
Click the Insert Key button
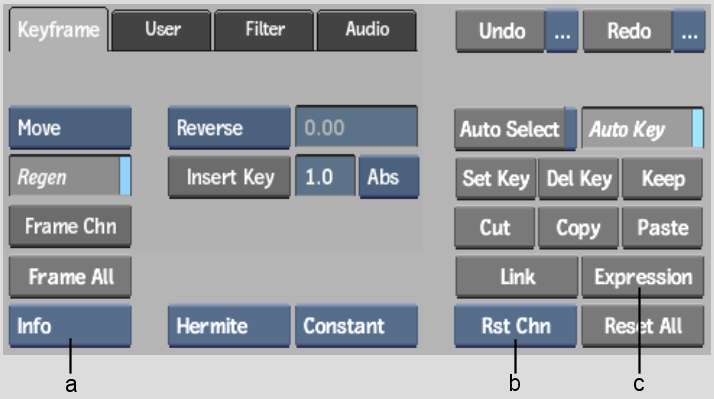[x=229, y=177]
